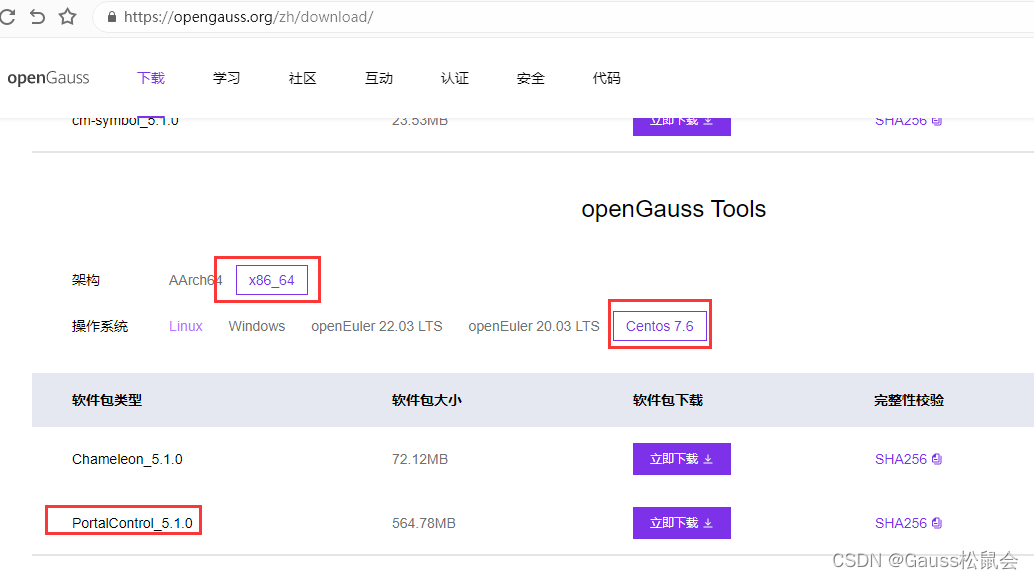
Task: Click SHA256 link for cm-symbol_5.1.0
Action: [x=901, y=121]
